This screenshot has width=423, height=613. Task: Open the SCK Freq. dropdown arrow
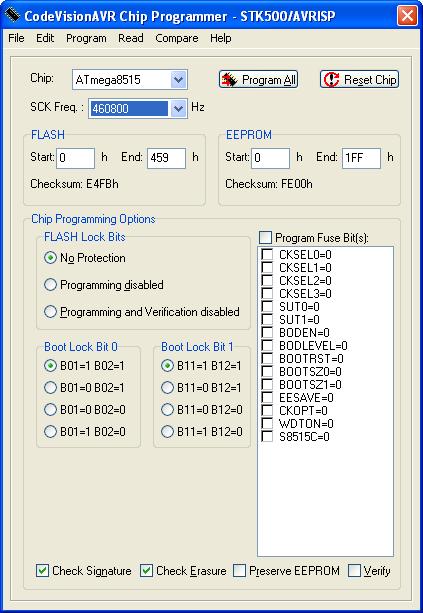click(x=178, y=108)
